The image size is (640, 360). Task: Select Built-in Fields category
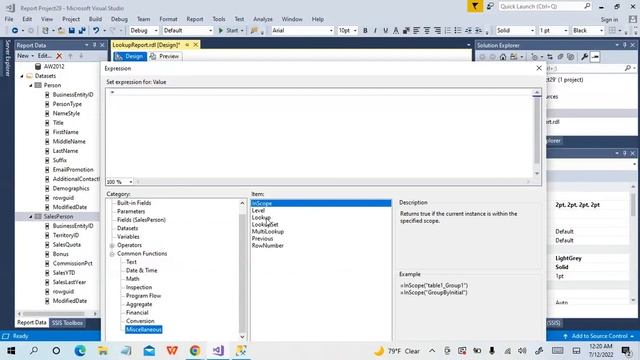134,203
